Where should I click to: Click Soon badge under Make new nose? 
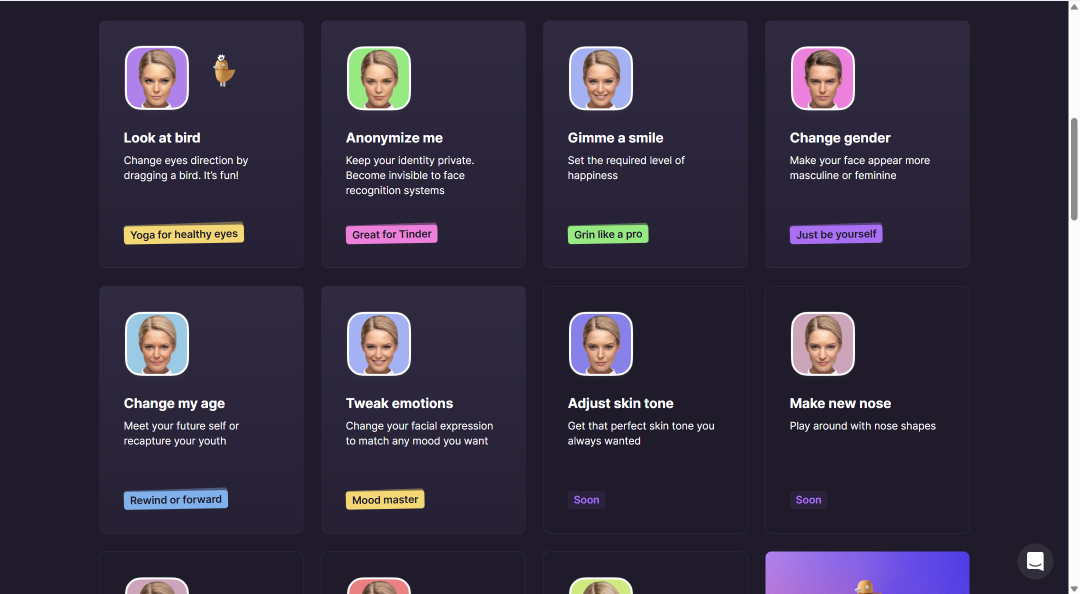point(808,500)
